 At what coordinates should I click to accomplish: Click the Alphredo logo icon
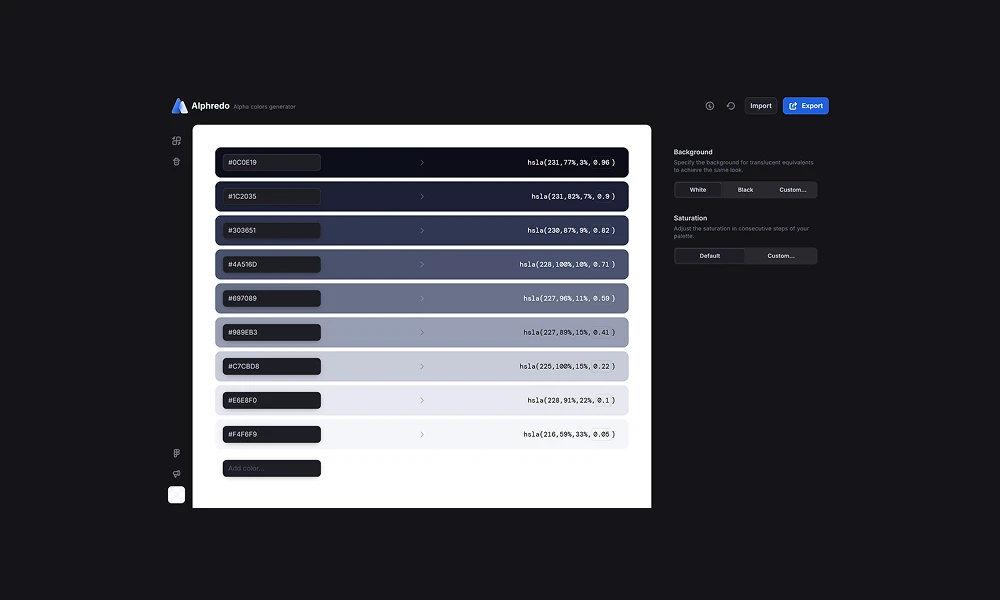[179, 106]
